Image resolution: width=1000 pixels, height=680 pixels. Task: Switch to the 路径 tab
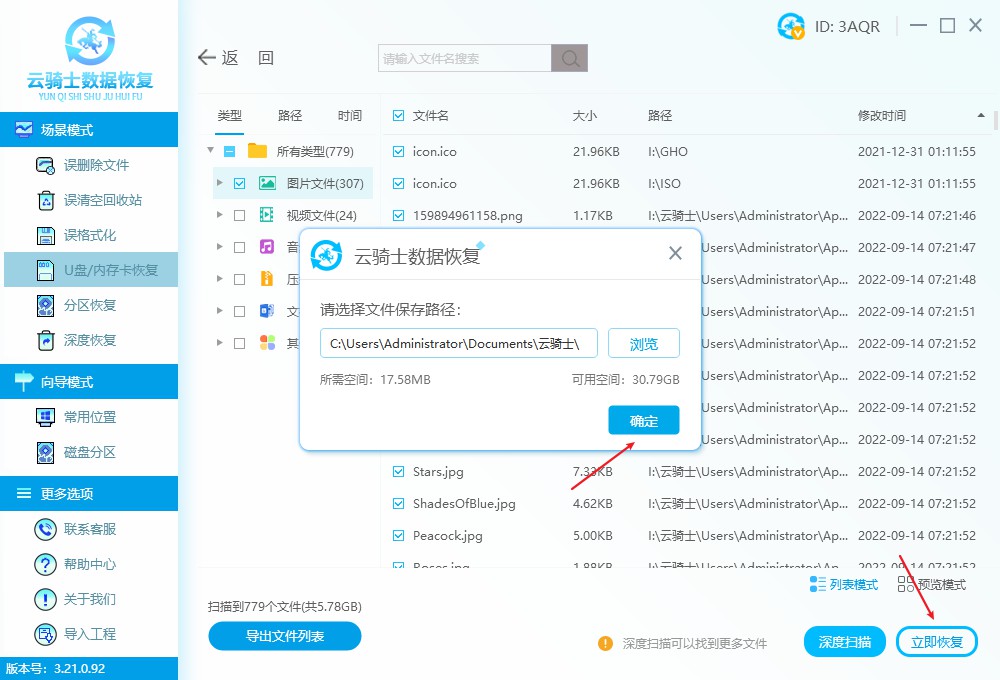[289, 115]
